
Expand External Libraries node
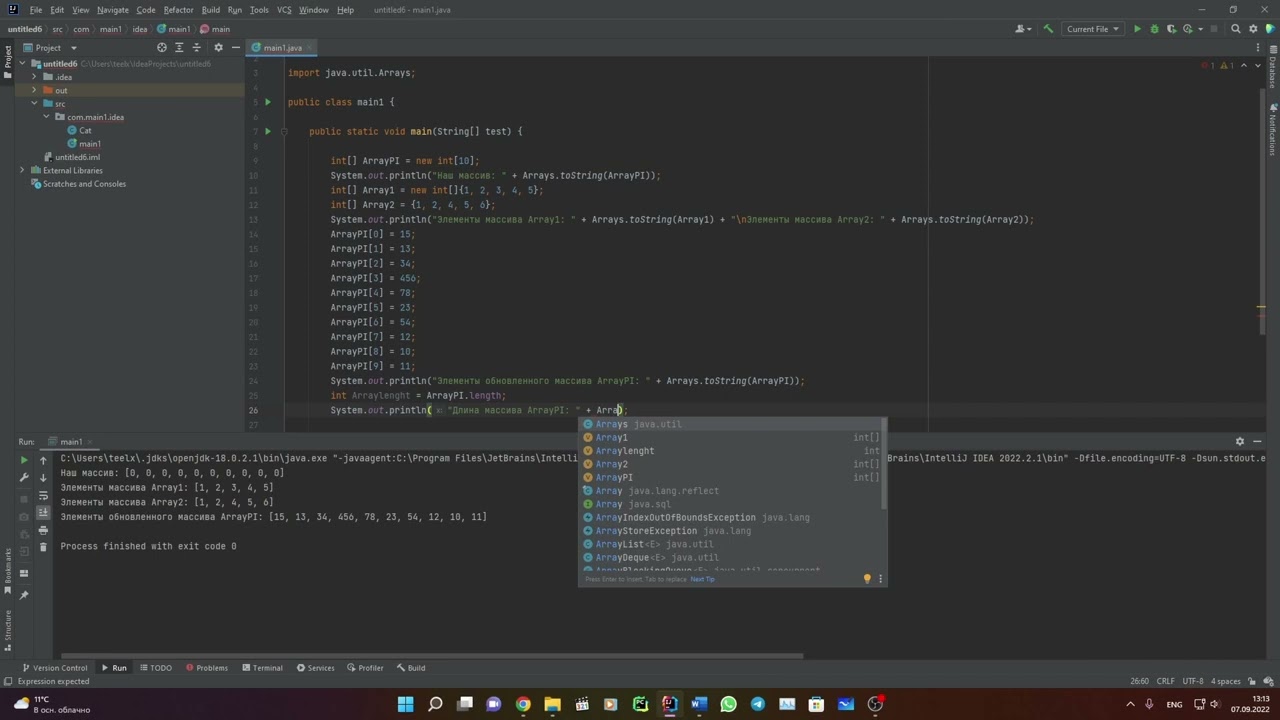pos(23,170)
